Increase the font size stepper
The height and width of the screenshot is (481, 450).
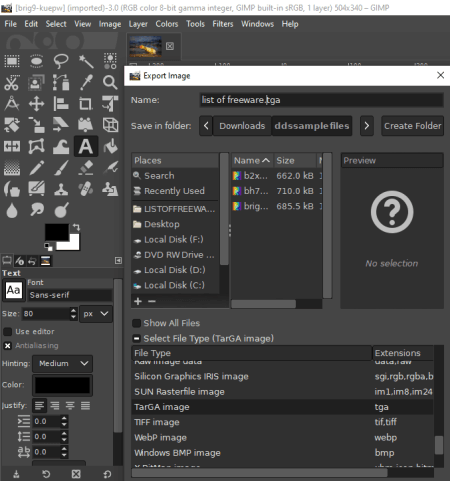[73, 310]
